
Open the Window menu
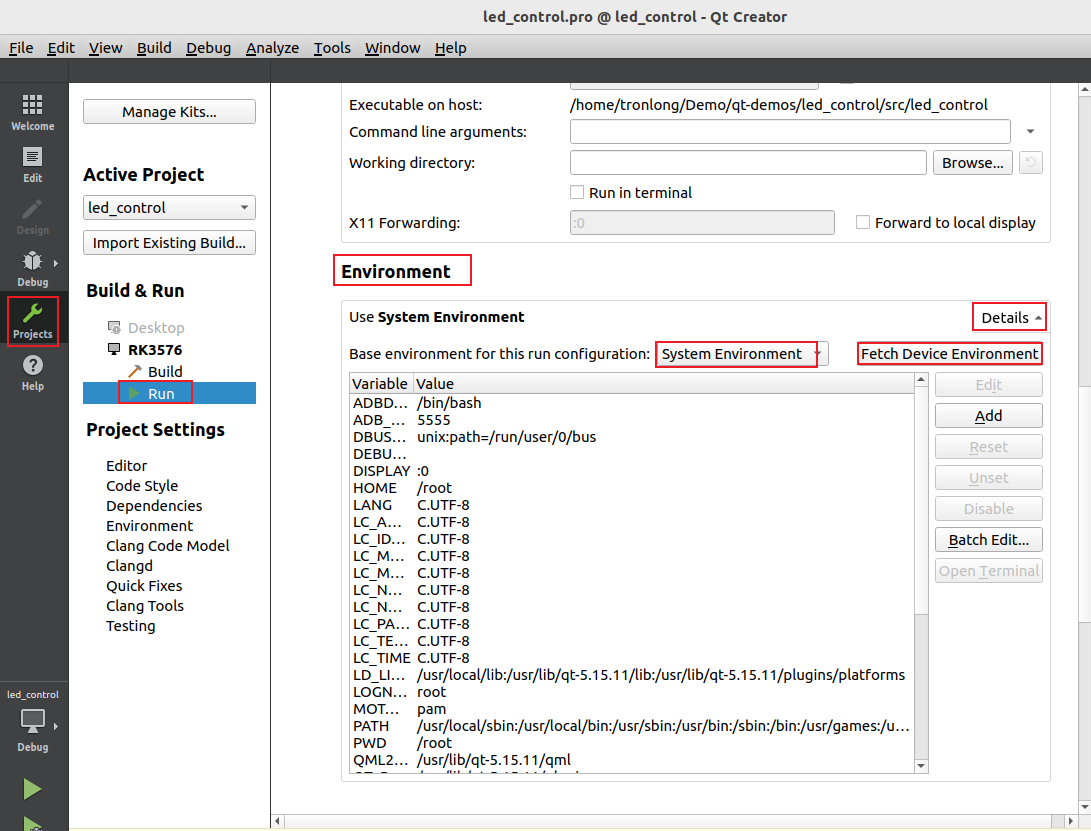[x=392, y=48]
